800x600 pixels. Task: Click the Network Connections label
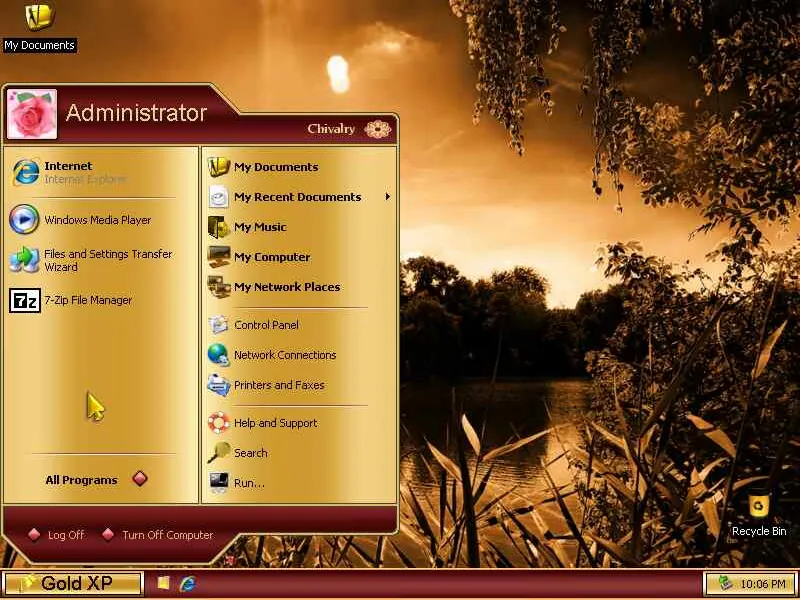[285, 355]
